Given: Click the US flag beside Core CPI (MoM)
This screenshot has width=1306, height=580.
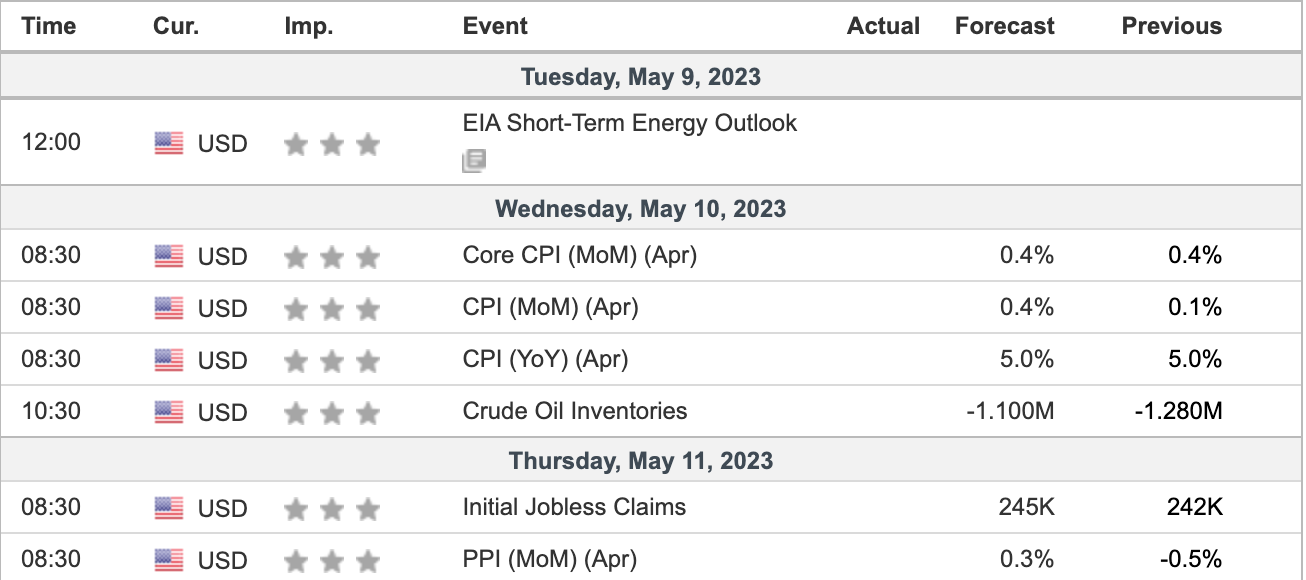Looking at the screenshot, I should (169, 257).
